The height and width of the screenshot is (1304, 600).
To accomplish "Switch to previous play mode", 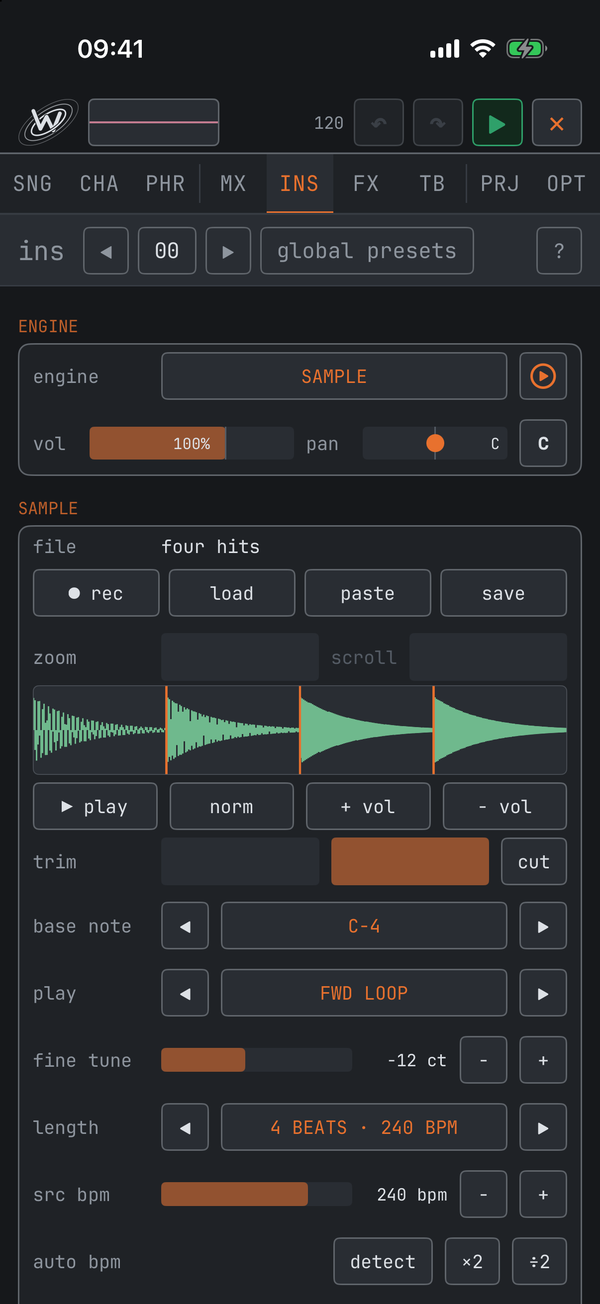I will pos(185,993).
